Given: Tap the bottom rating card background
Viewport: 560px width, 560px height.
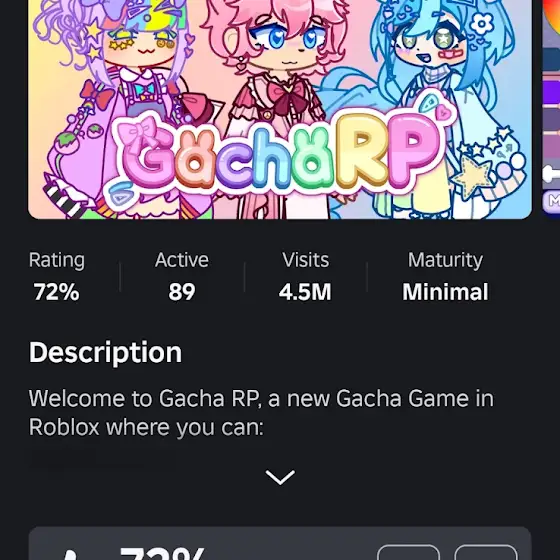Looking at the screenshot, I should (x=280, y=544).
